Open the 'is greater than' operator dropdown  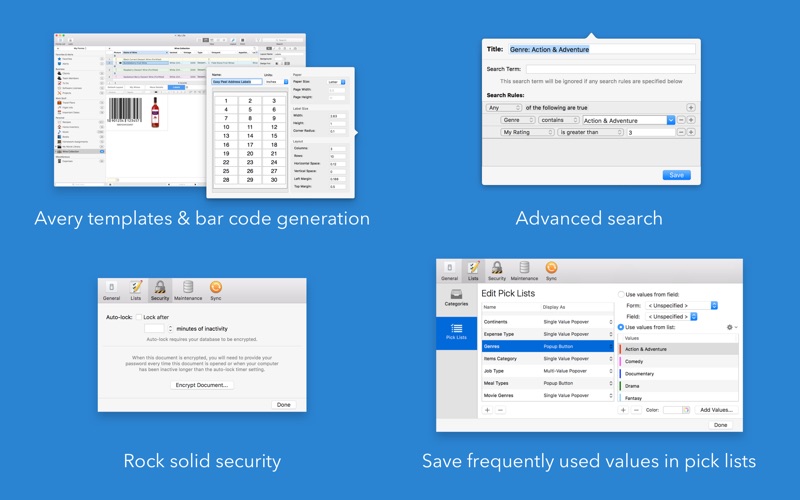tap(590, 132)
